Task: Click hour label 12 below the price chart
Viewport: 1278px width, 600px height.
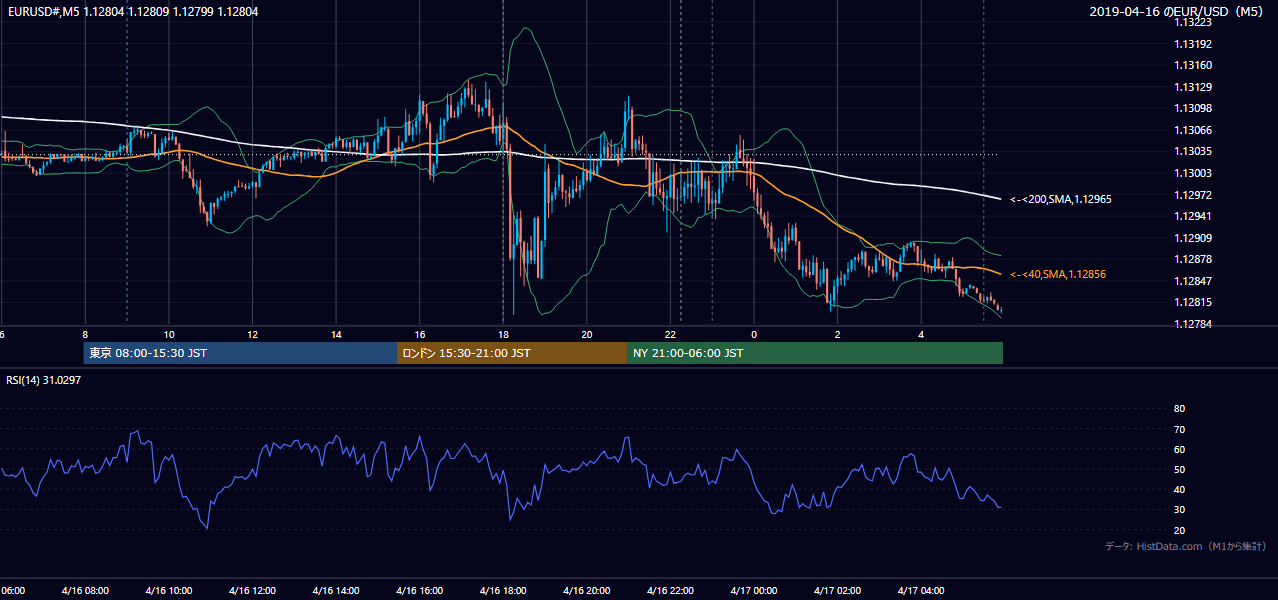Action: (x=253, y=334)
